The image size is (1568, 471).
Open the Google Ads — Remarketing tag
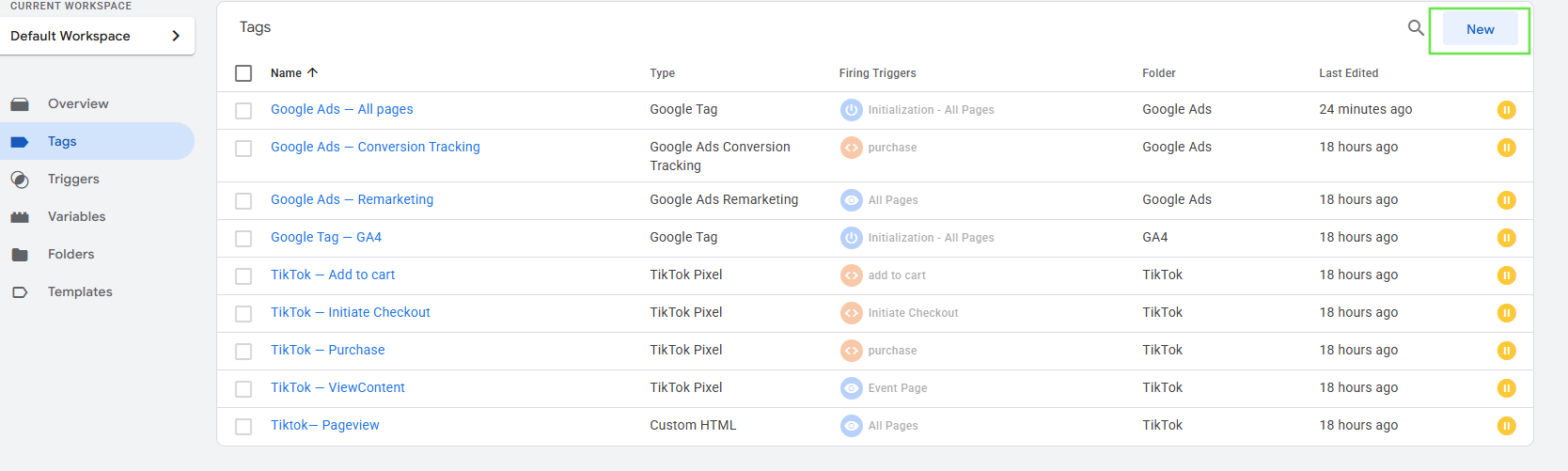(x=353, y=199)
